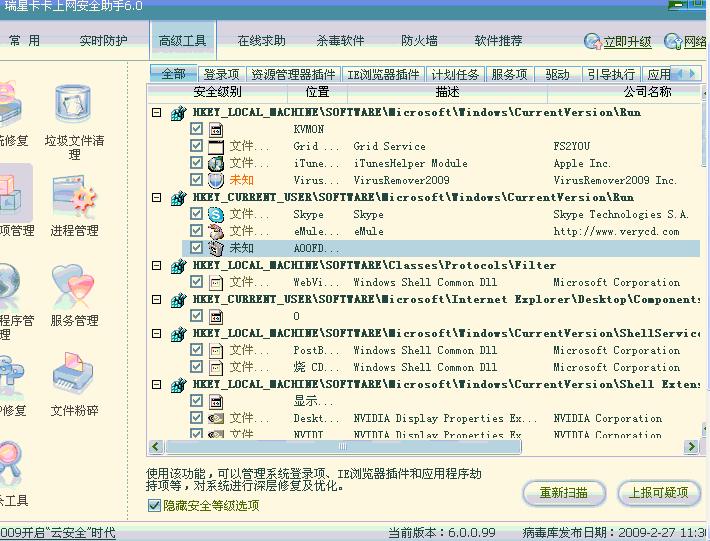The width and height of the screenshot is (710, 541).
Task: Select the 登录项 sub-tab
Action: [221, 74]
